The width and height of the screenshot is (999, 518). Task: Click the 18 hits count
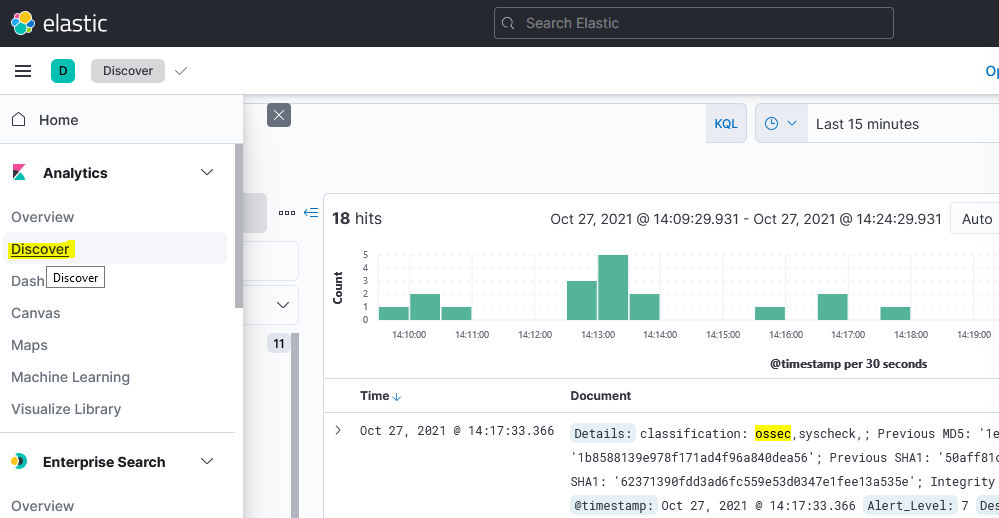point(357,219)
